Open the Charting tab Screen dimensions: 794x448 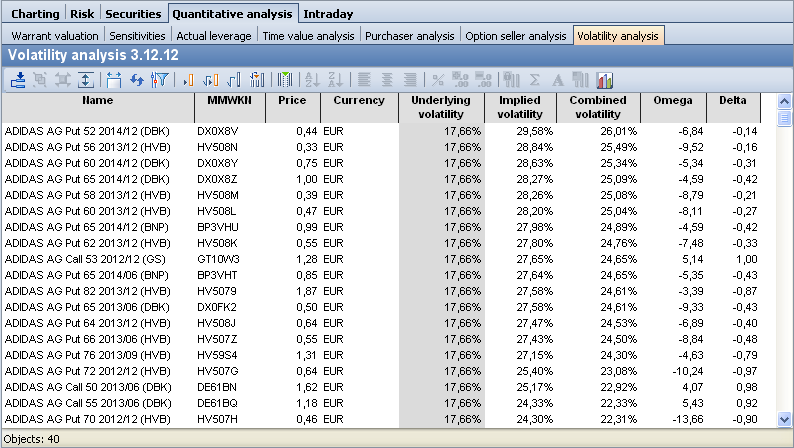pos(34,14)
